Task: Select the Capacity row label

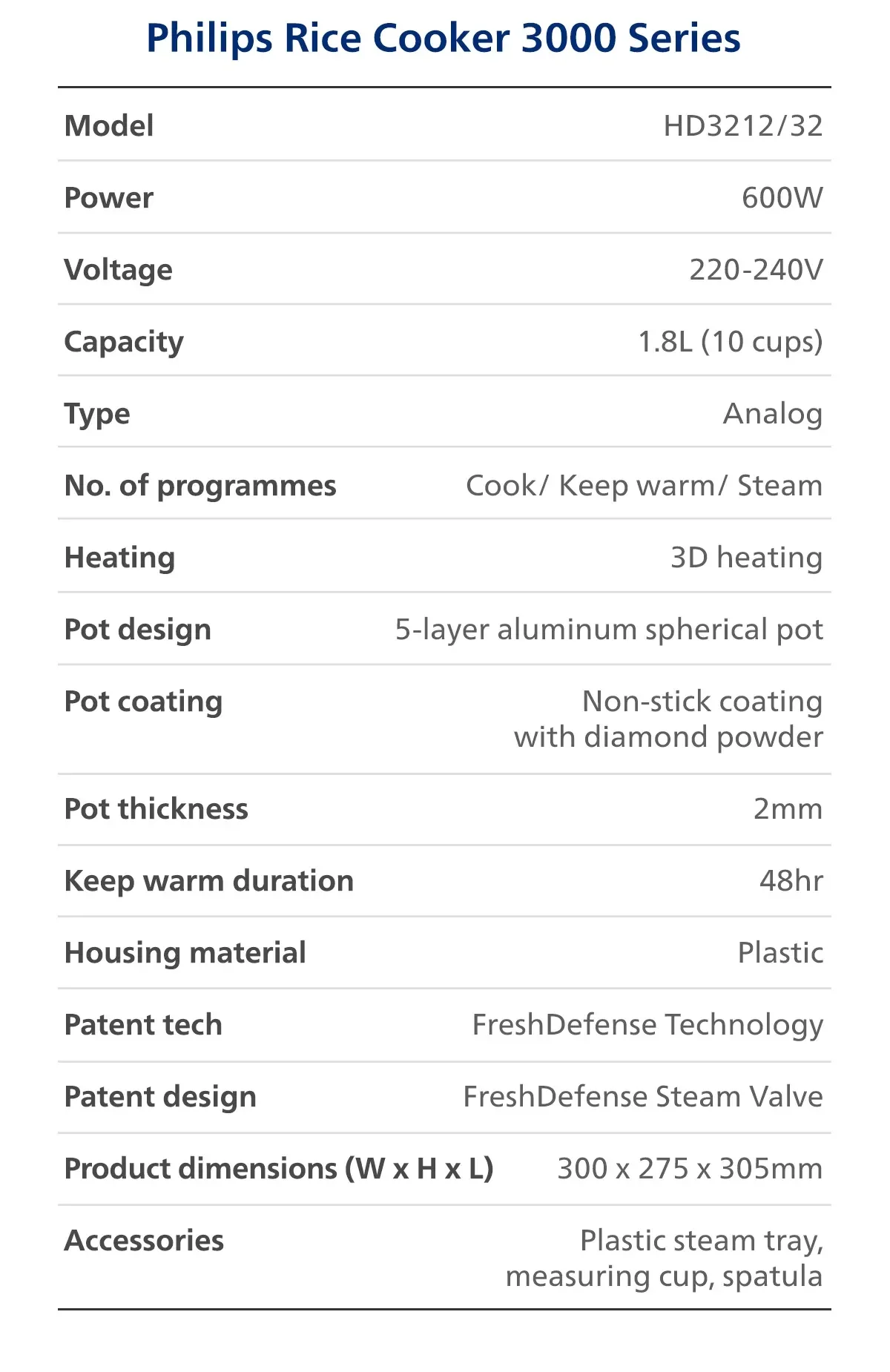Action: point(124,342)
